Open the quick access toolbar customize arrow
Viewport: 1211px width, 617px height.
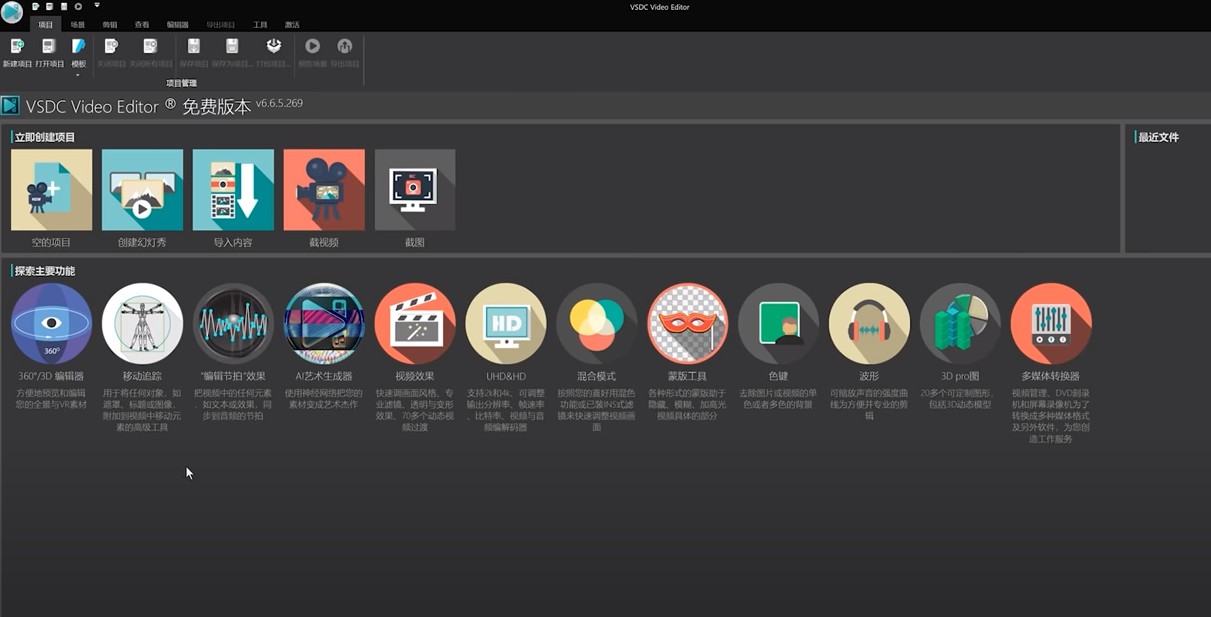(97, 6)
